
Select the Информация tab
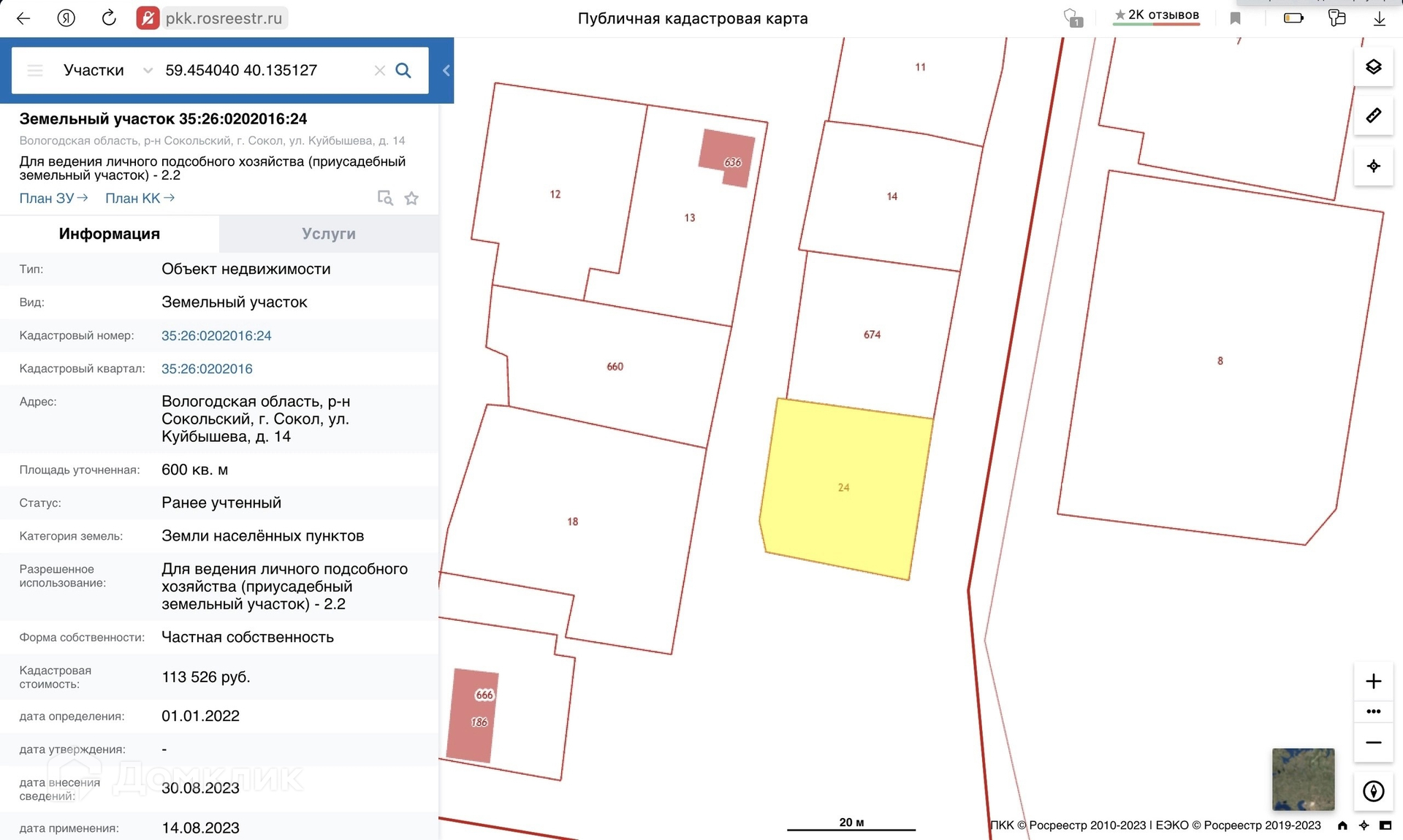pyautogui.click(x=110, y=234)
